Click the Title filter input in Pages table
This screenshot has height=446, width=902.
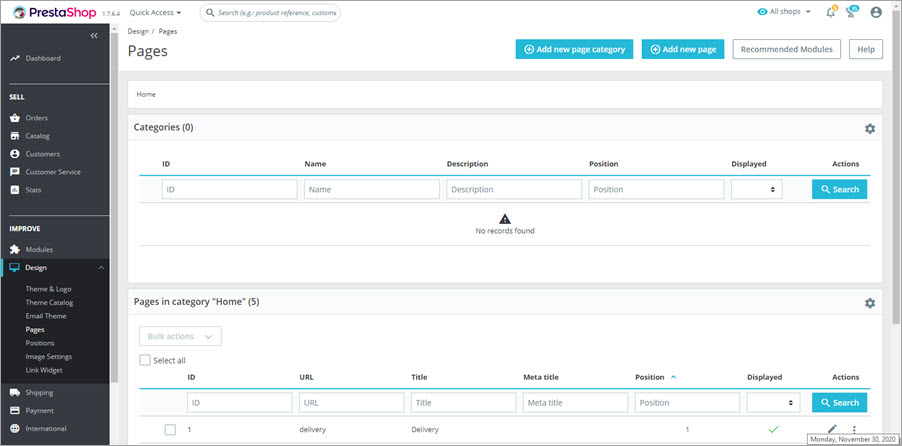click(x=463, y=402)
